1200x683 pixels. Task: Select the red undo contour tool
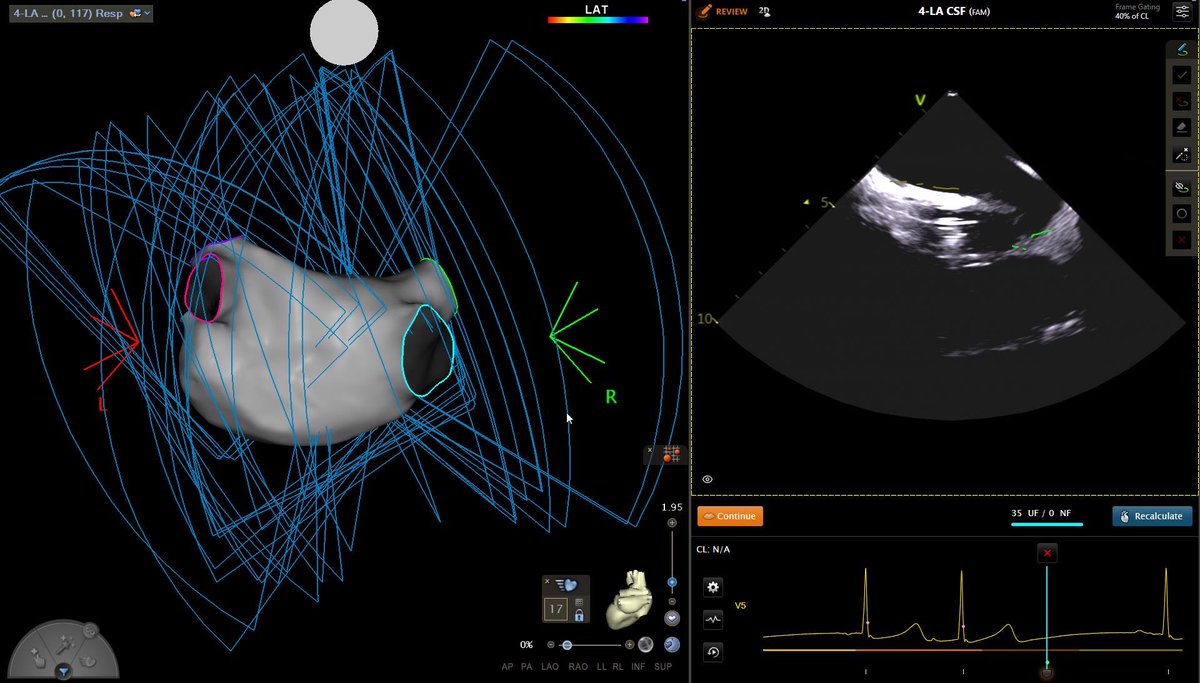(x=1181, y=101)
